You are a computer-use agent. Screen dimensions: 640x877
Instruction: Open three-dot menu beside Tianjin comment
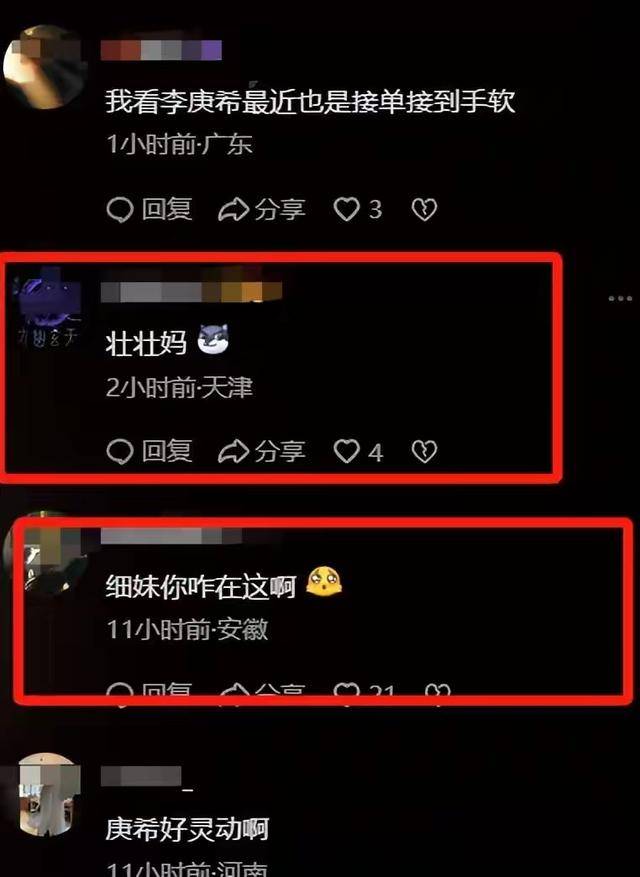[620, 299]
